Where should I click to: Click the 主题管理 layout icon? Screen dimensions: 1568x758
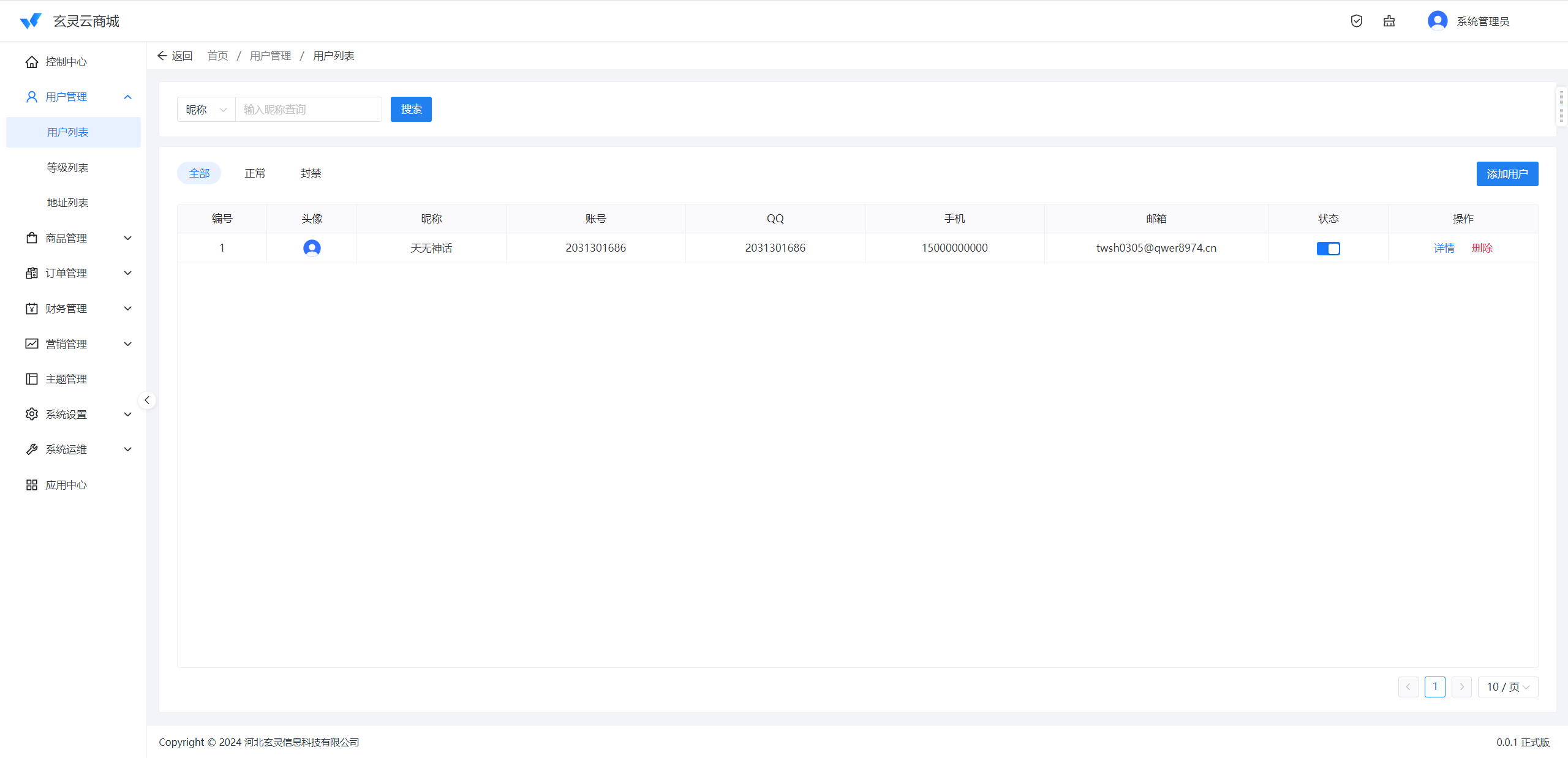[x=32, y=379]
